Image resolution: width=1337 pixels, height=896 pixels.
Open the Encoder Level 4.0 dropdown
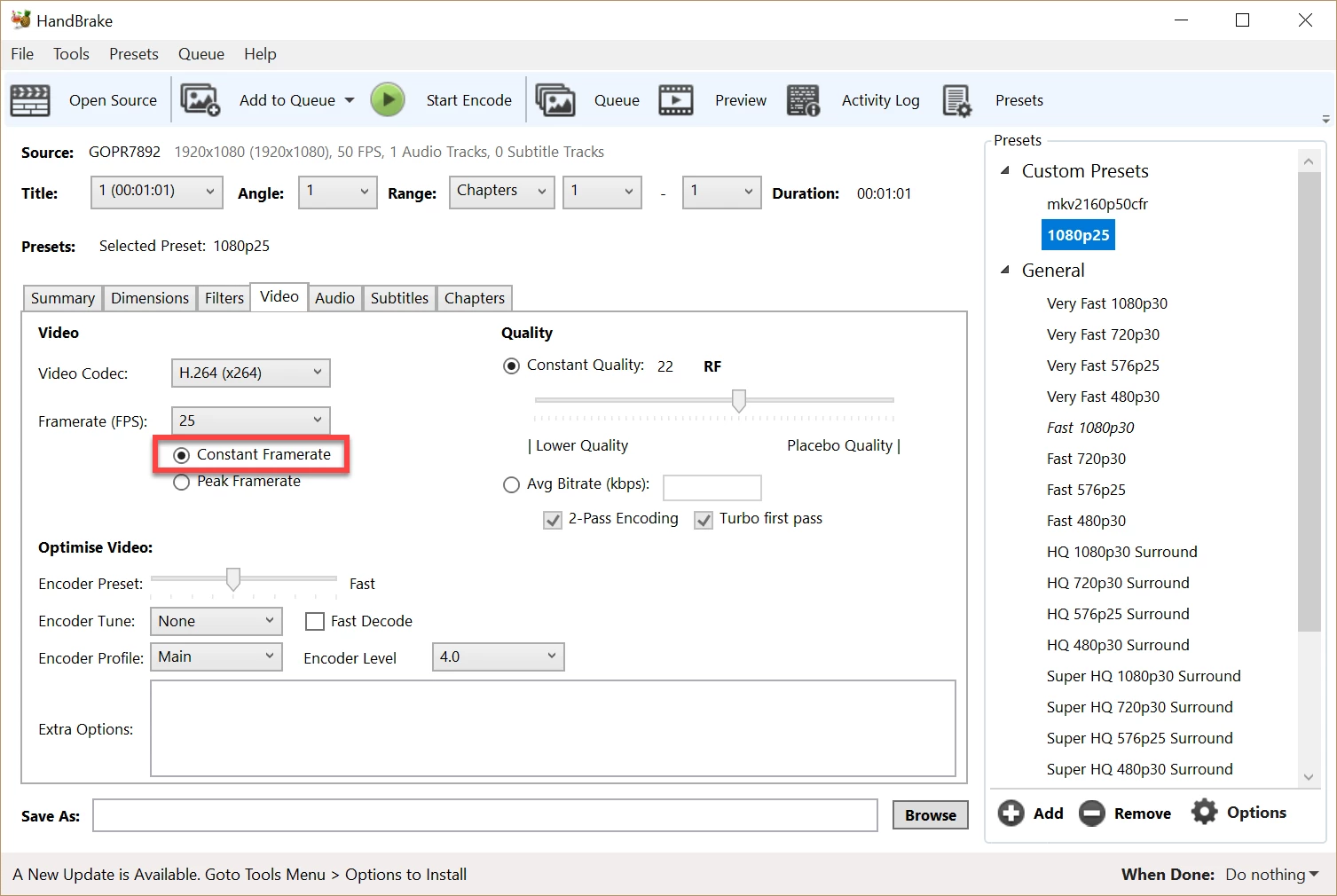[498, 656]
